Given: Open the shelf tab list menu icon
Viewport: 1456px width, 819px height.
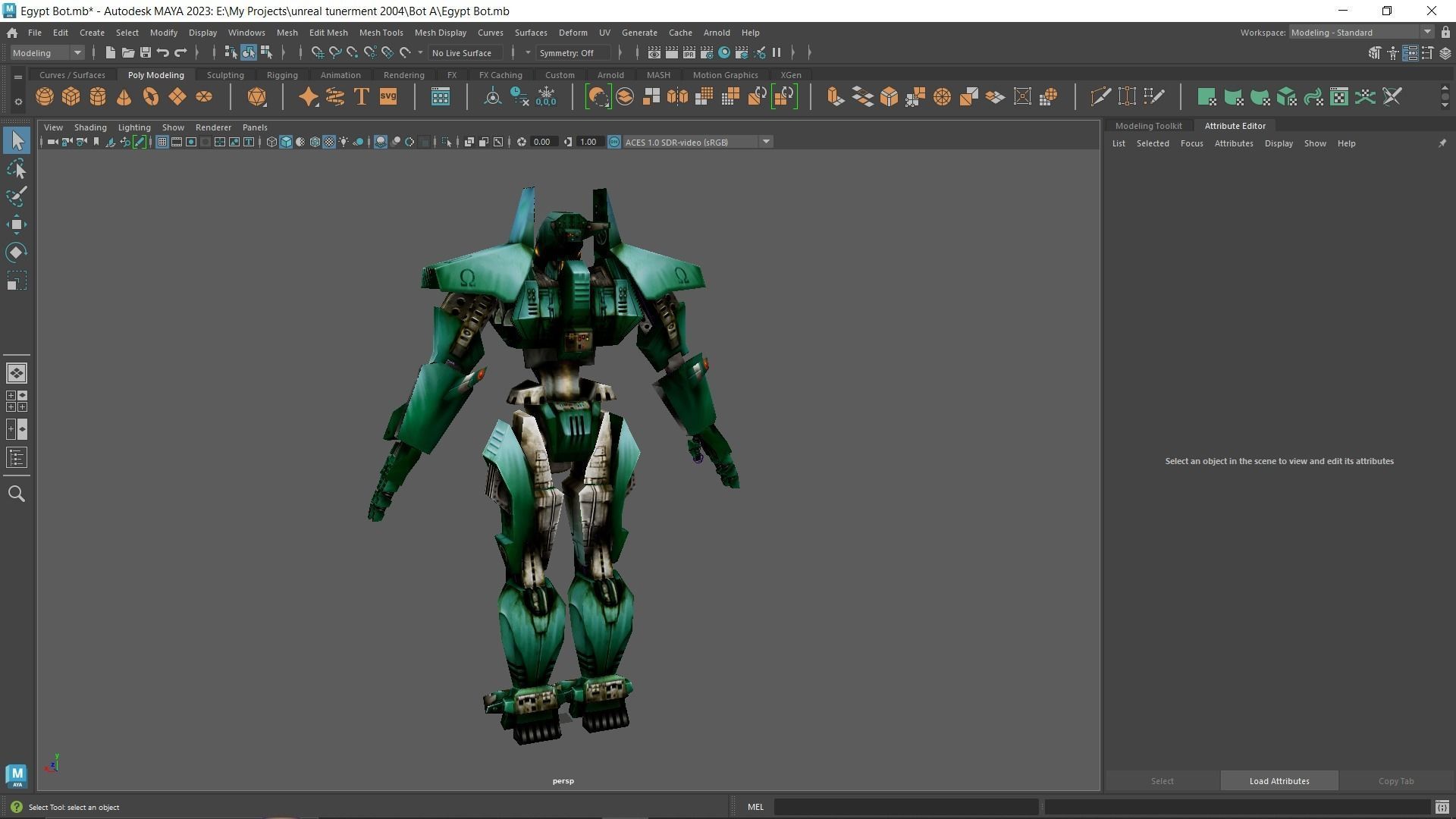Looking at the screenshot, I should click(18, 77).
